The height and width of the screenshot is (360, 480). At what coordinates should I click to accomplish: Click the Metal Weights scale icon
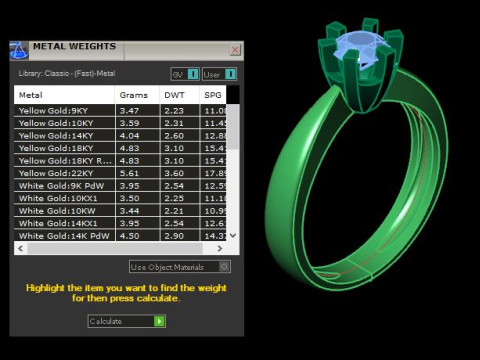19,51
